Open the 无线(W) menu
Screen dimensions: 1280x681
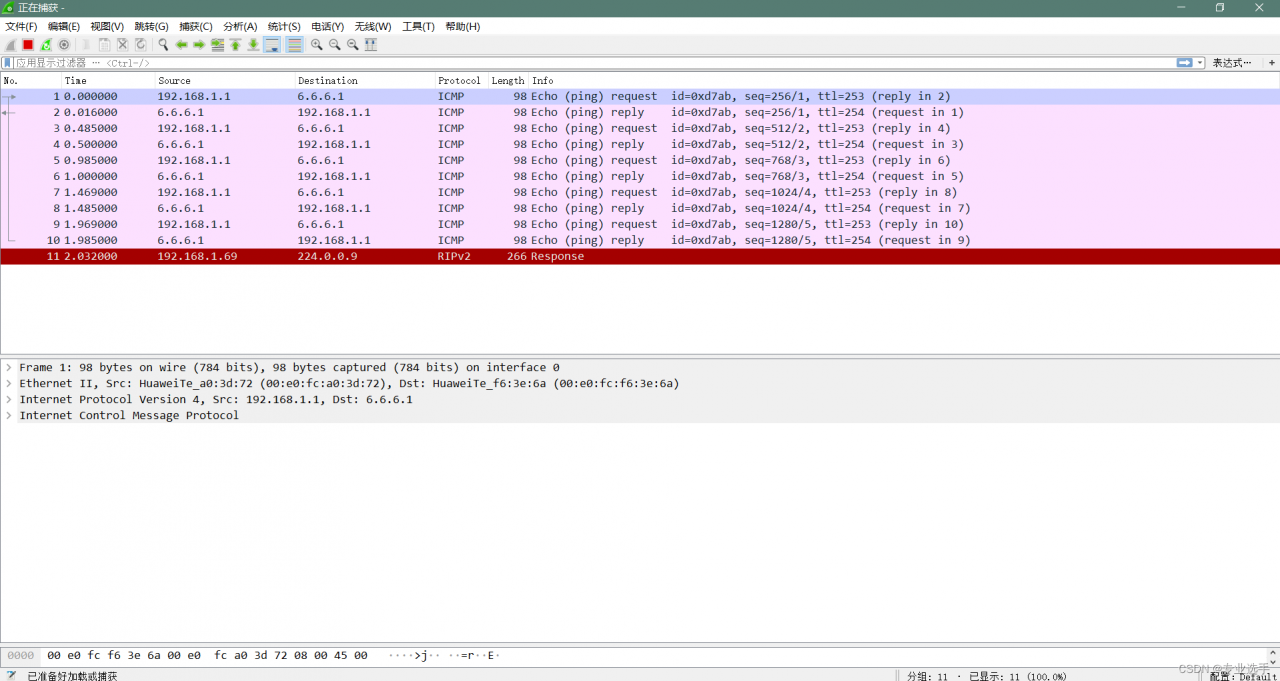pos(373,26)
